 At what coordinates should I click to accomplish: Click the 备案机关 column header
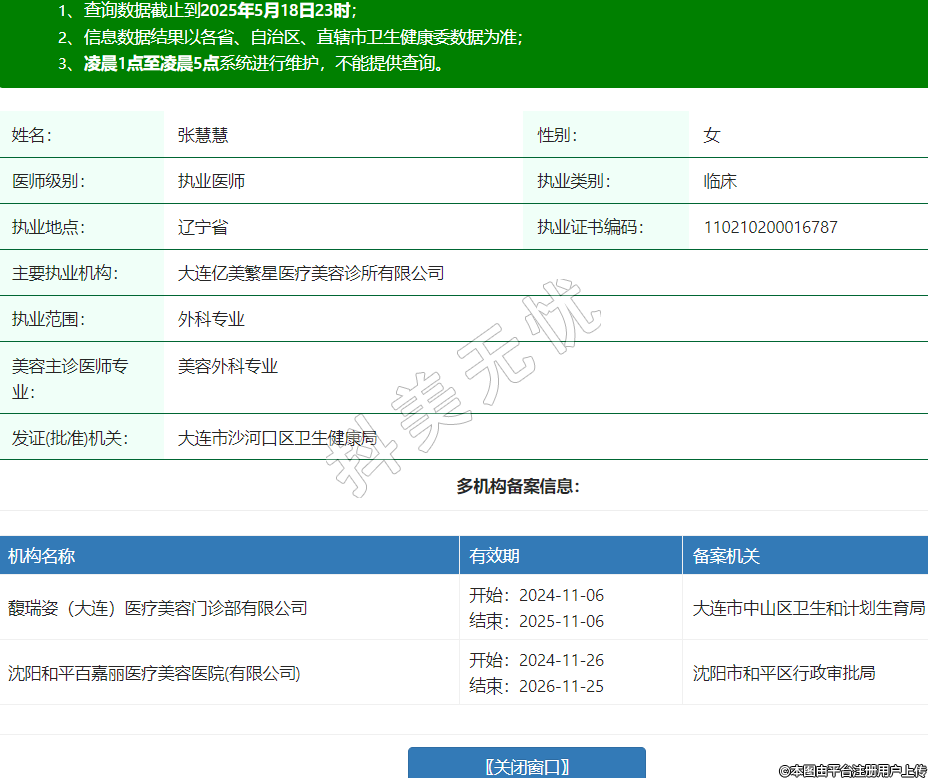[x=726, y=556]
